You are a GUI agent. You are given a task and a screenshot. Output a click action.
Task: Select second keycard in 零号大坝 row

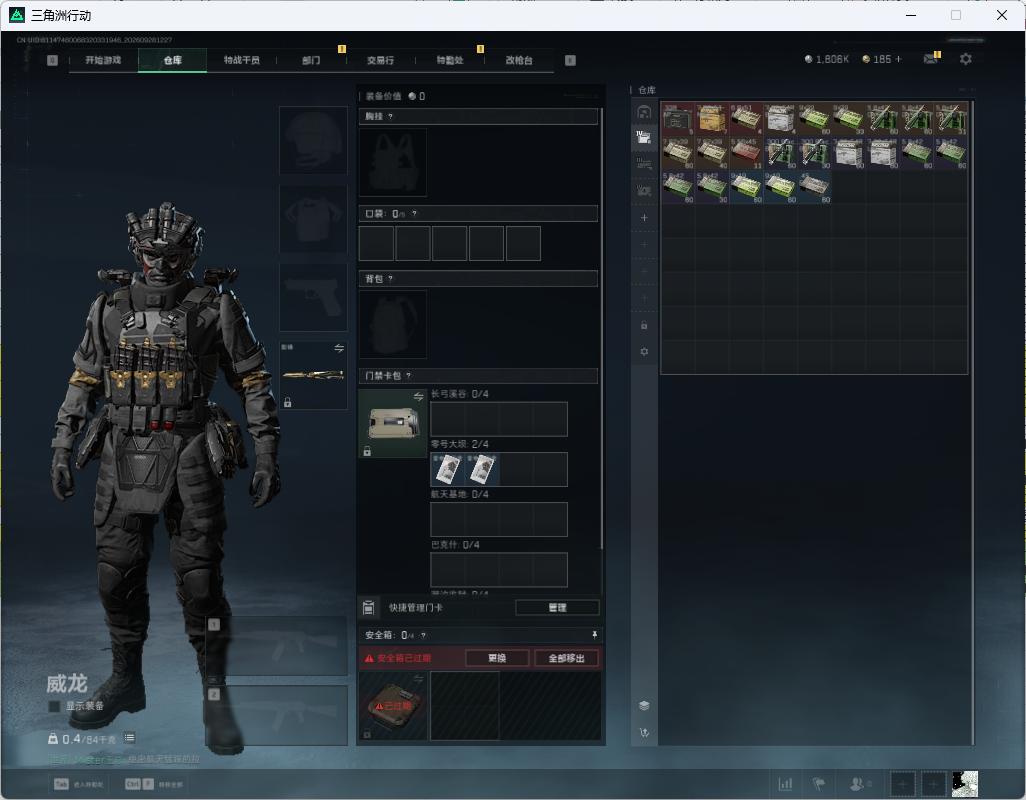(482, 469)
